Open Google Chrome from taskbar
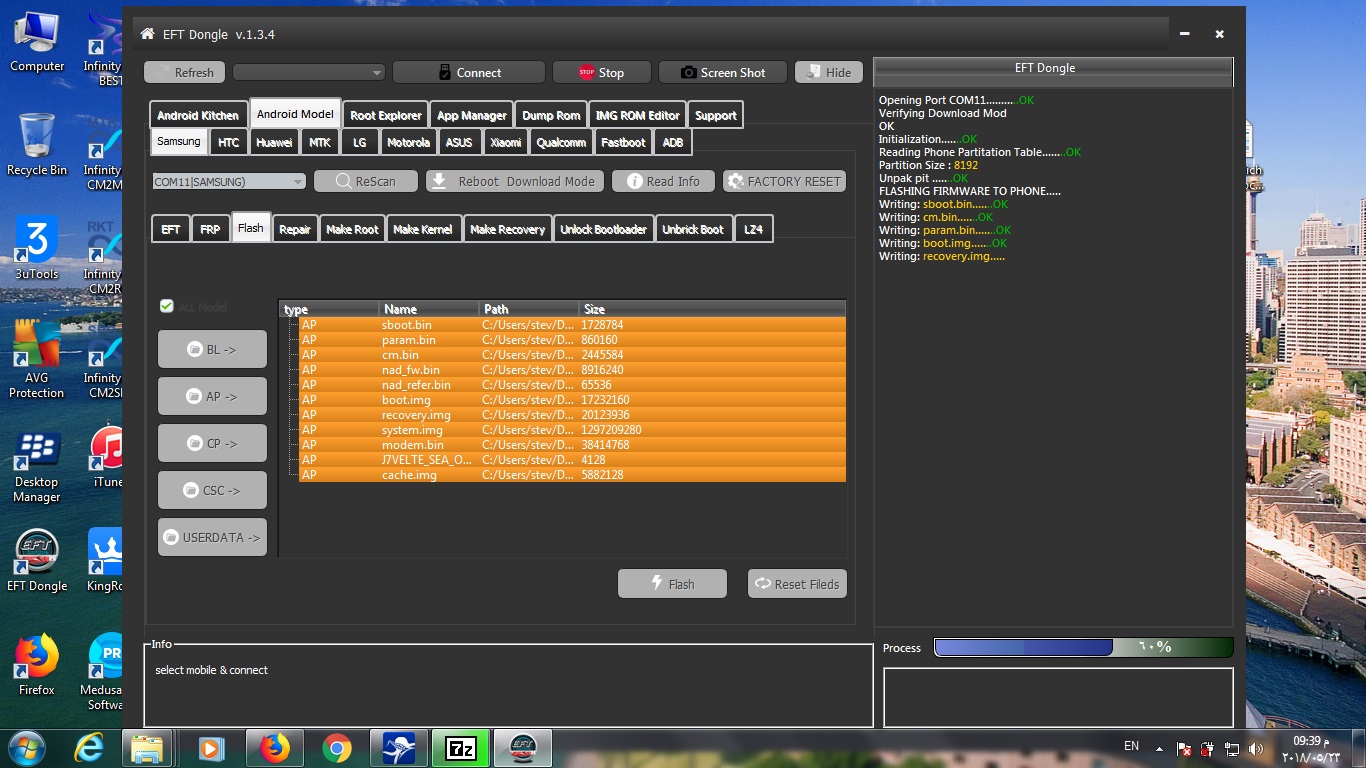This screenshot has width=1366, height=768. click(x=337, y=748)
